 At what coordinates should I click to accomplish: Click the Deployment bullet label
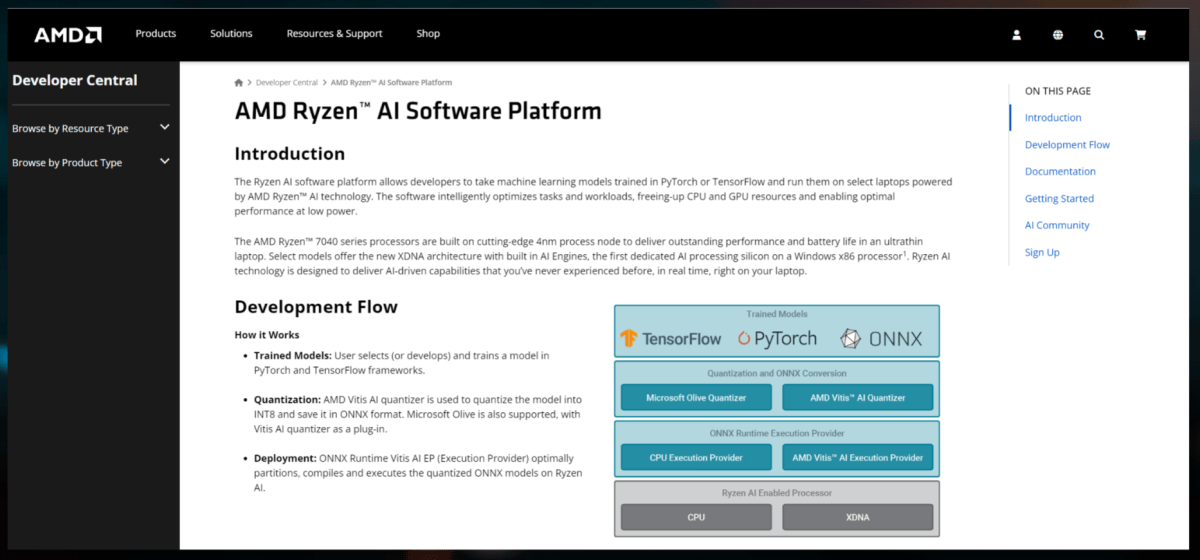[285, 458]
